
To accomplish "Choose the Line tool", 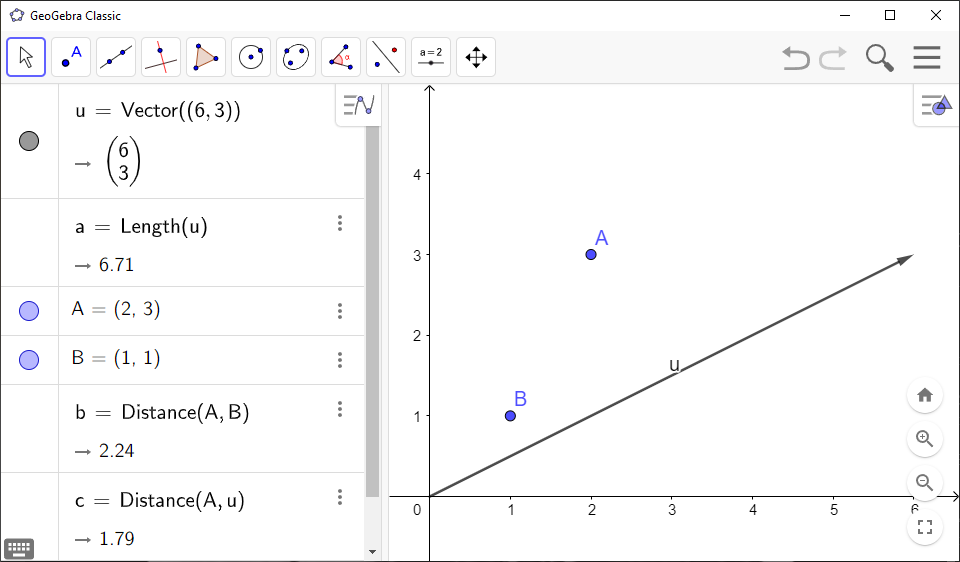I will [x=116, y=57].
